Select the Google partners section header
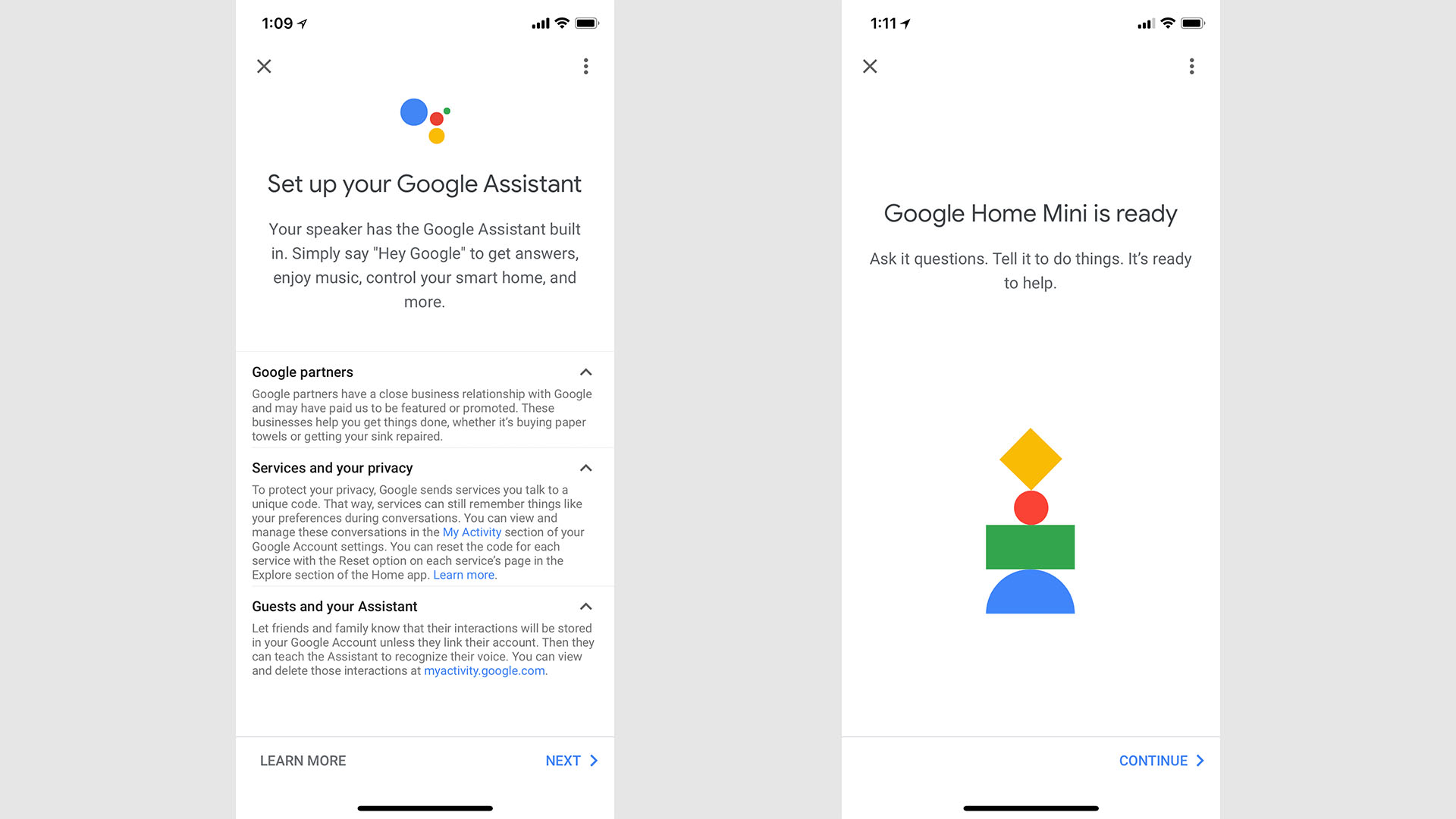The image size is (1456, 819). point(302,372)
